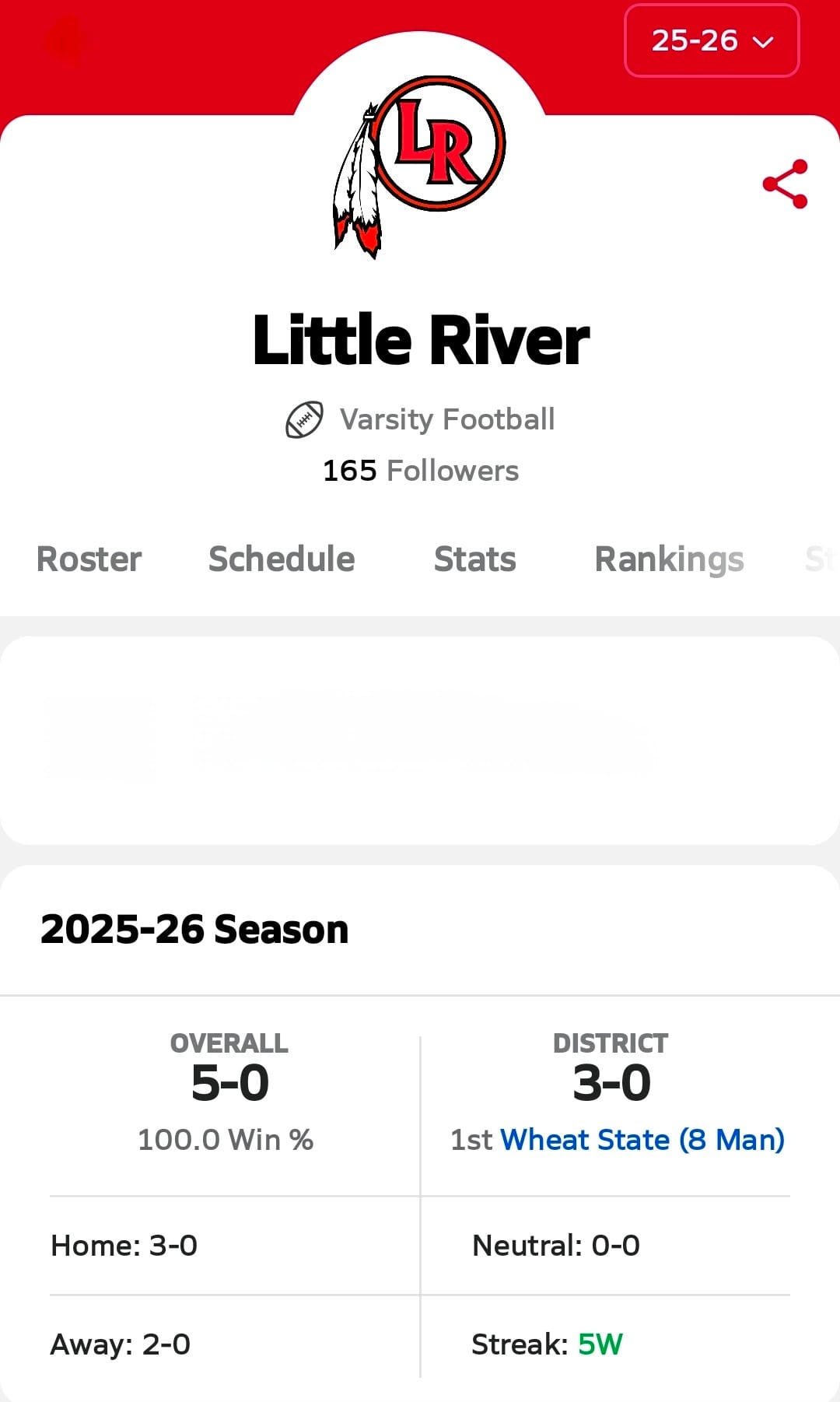Open the Roster tab
Screen dimensions: 840x1402
[89, 559]
